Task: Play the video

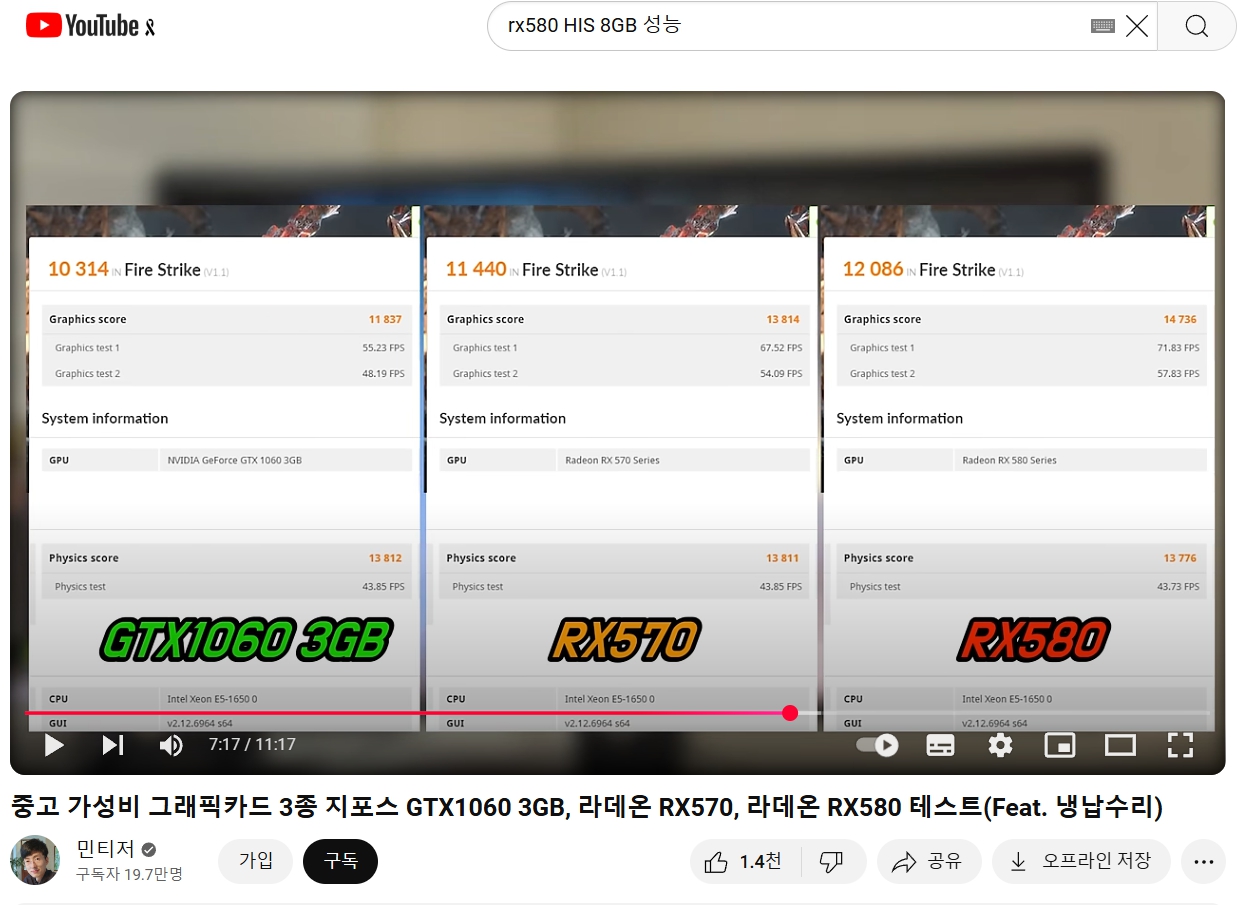Action: [x=54, y=745]
